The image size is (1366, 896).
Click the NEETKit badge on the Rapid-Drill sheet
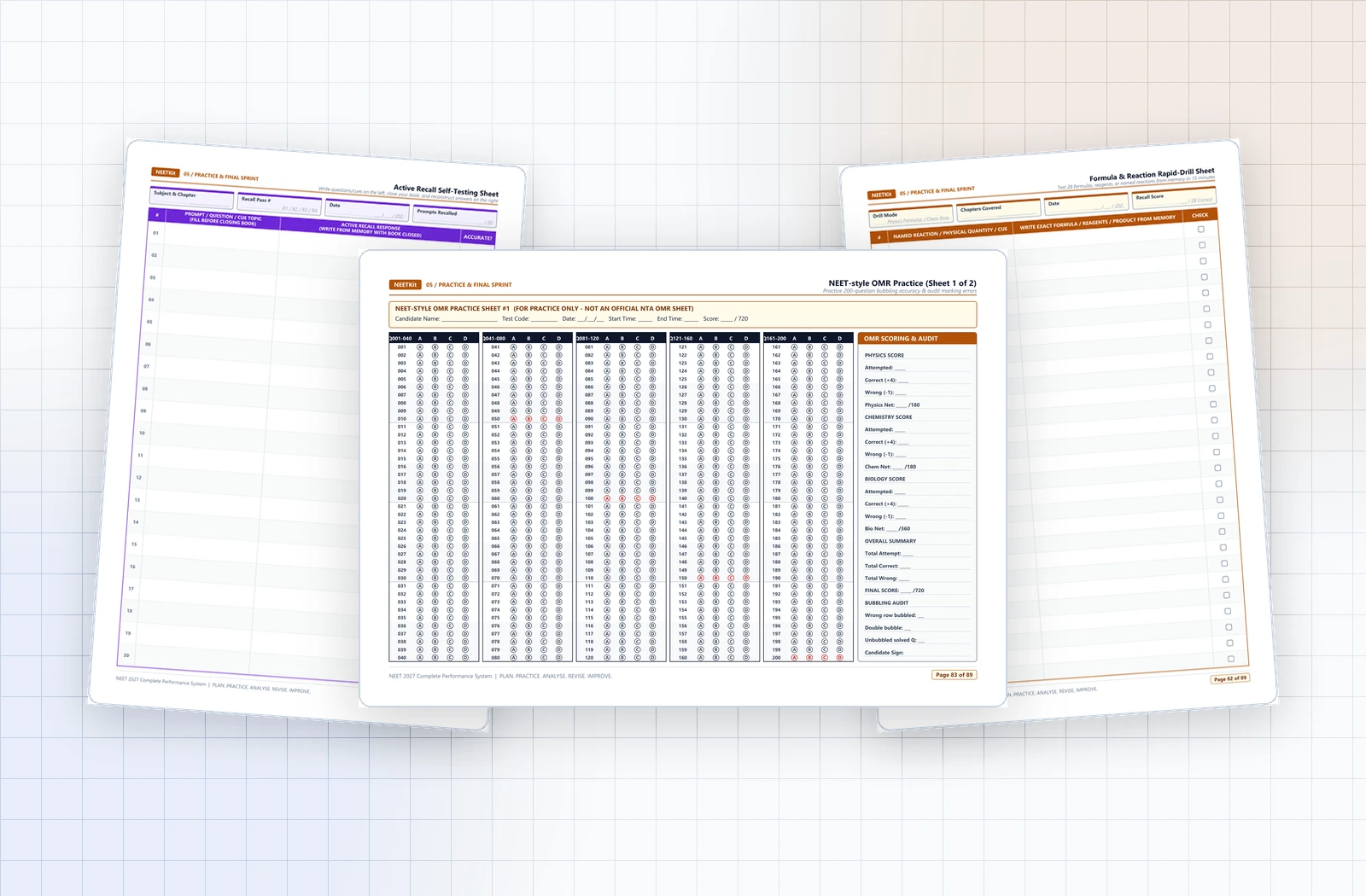pos(882,195)
